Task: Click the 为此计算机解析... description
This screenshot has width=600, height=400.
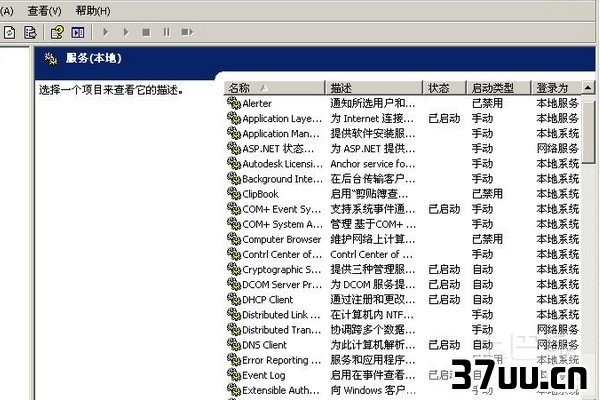Action: point(373,345)
